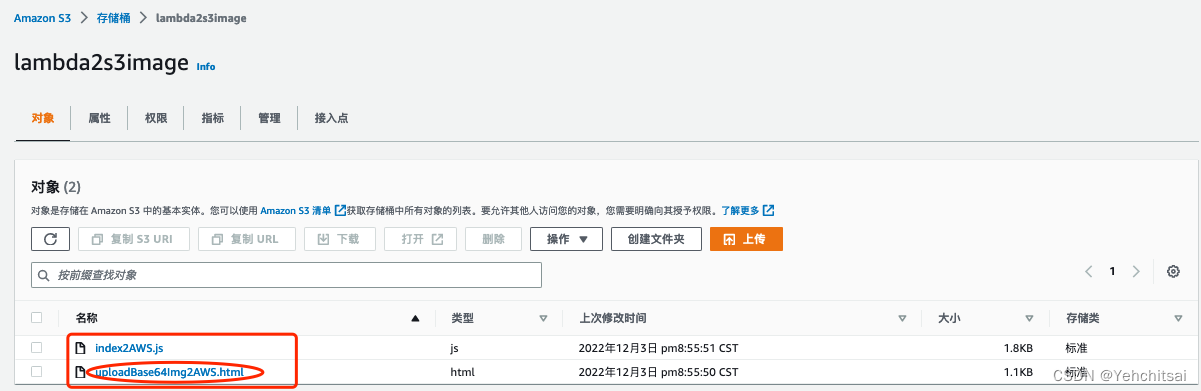Click the Info badge beside lambda2s3image
Viewport: 1201px width, 391px height.
tap(206, 67)
